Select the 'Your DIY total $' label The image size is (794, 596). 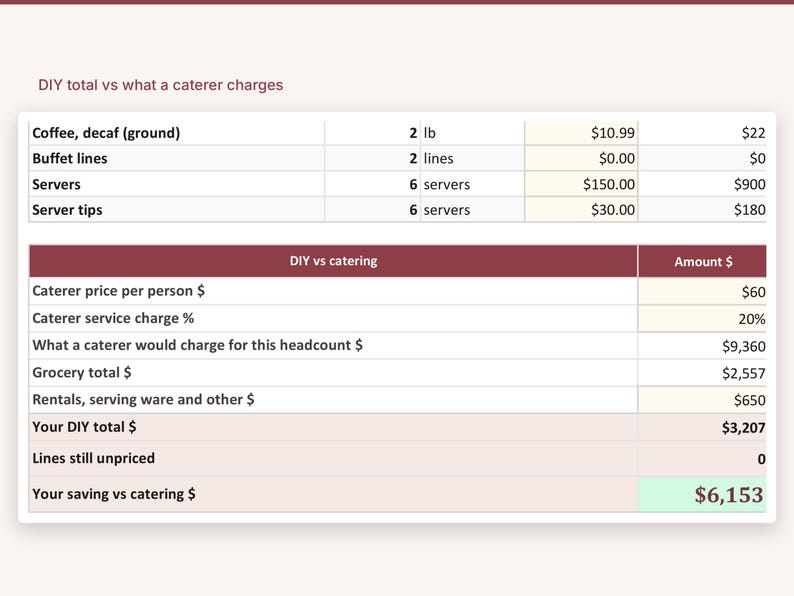pos(84,427)
